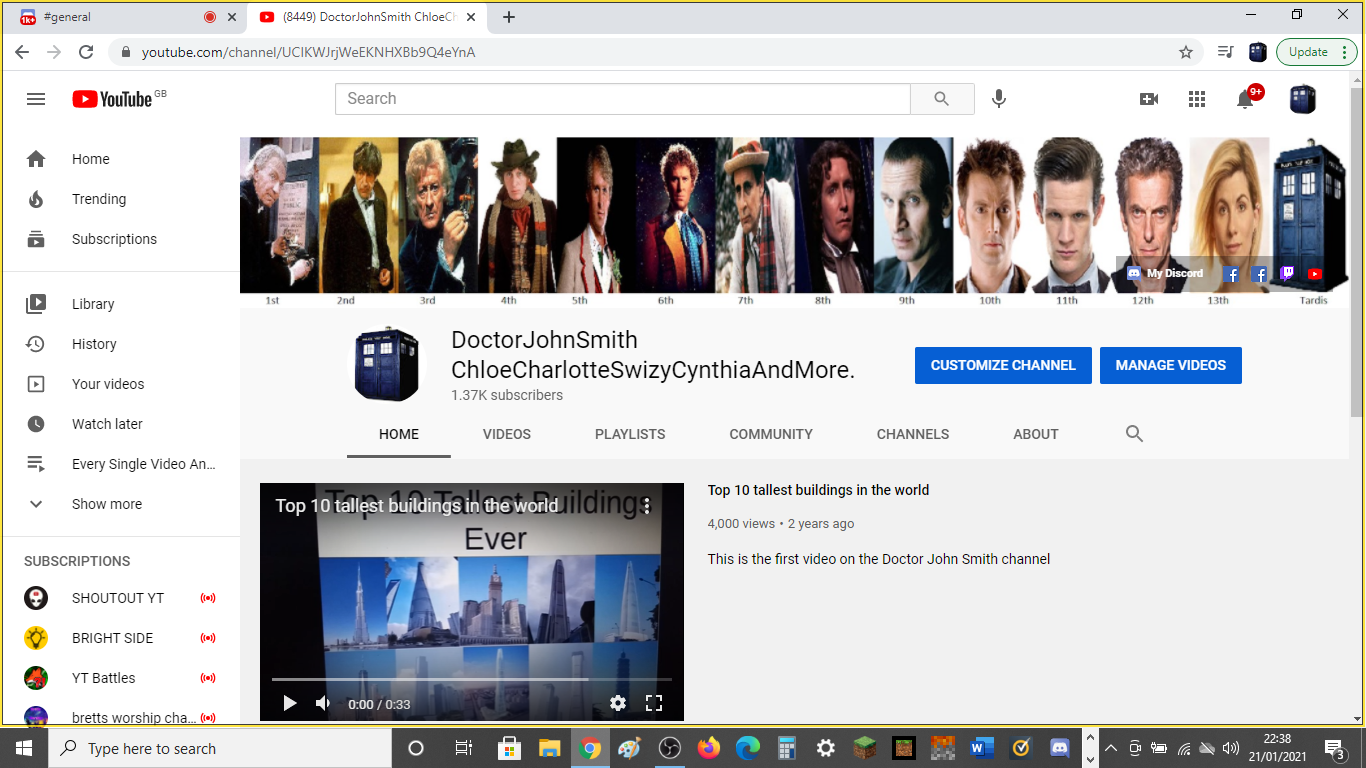Open File Explorer from the taskbar
Image resolution: width=1366 pixels, height=768 pixels.
[549, 748]
